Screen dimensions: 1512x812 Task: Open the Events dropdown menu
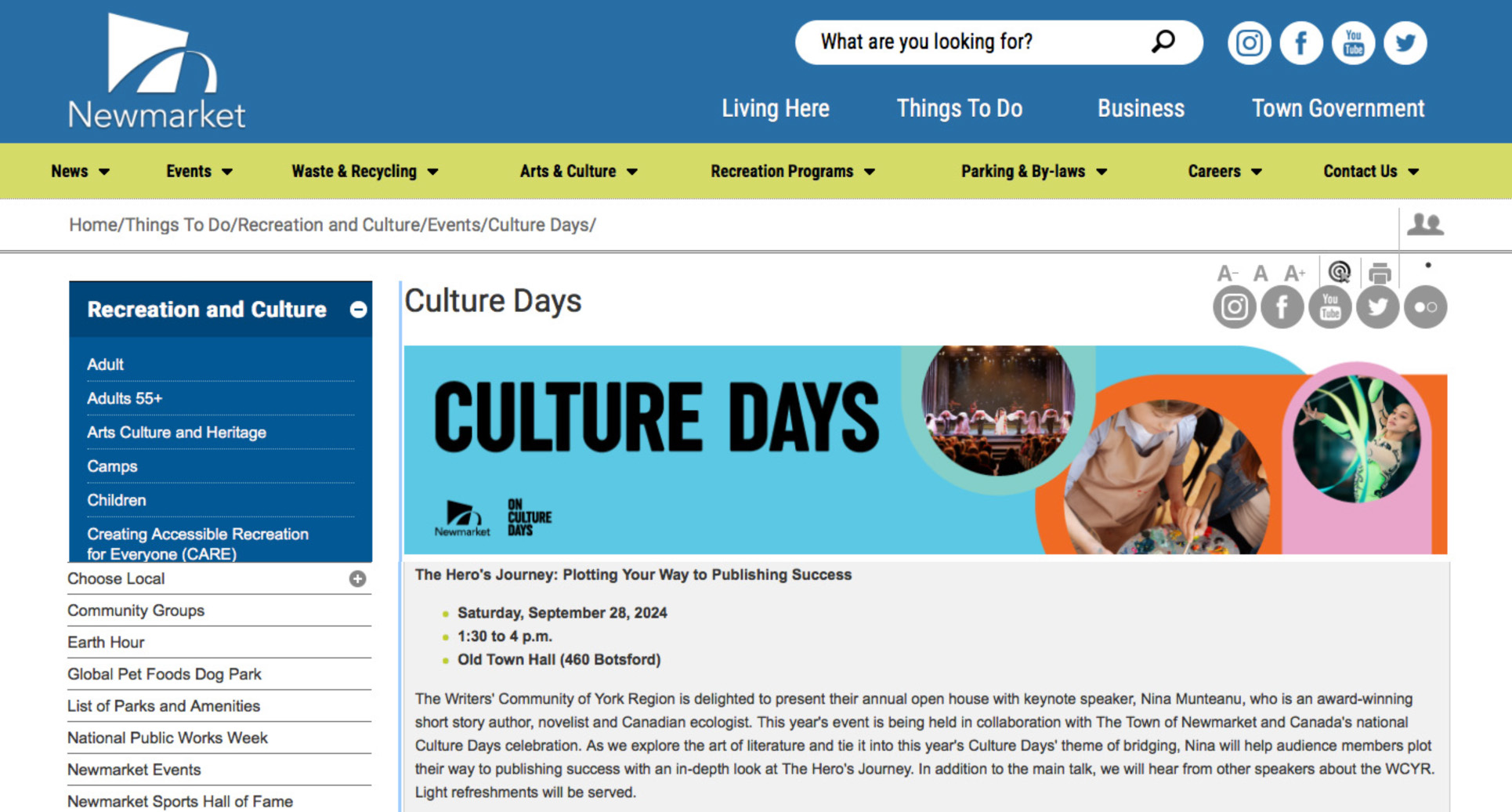(x=199, y=171)
